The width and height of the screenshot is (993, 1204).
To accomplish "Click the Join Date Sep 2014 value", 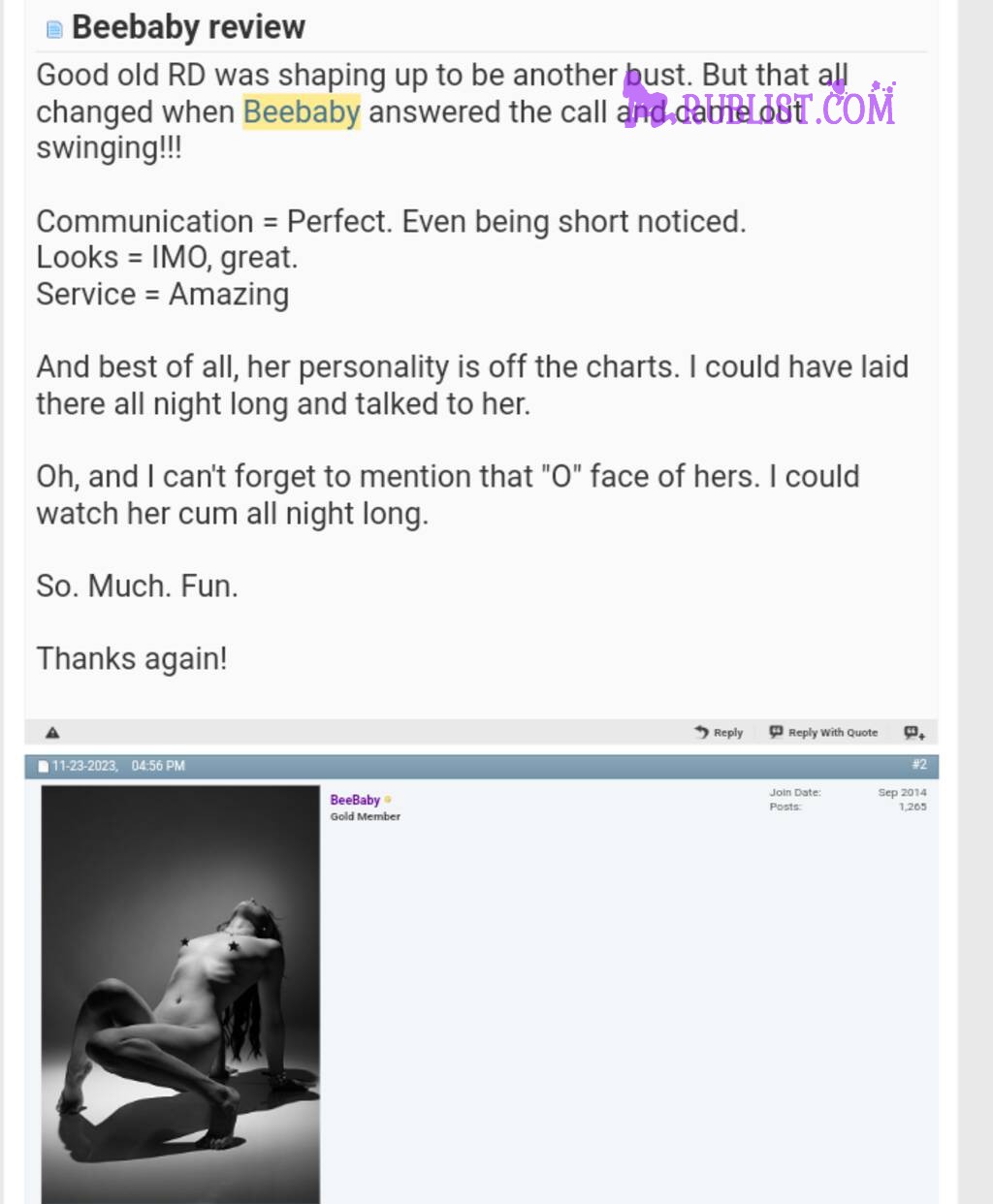I will coord(902,792).
